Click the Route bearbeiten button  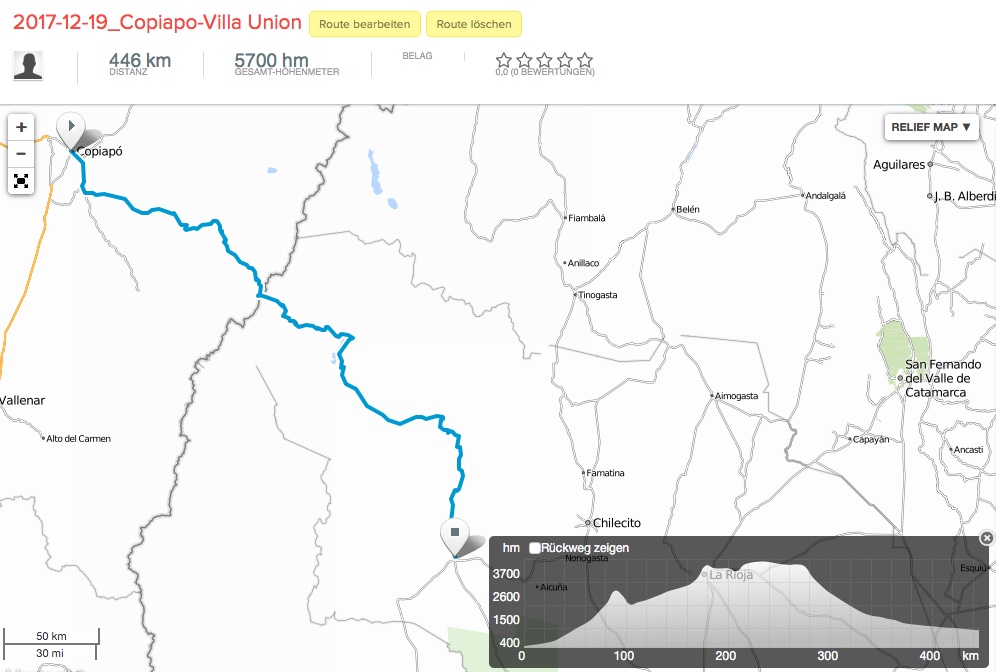365,24
